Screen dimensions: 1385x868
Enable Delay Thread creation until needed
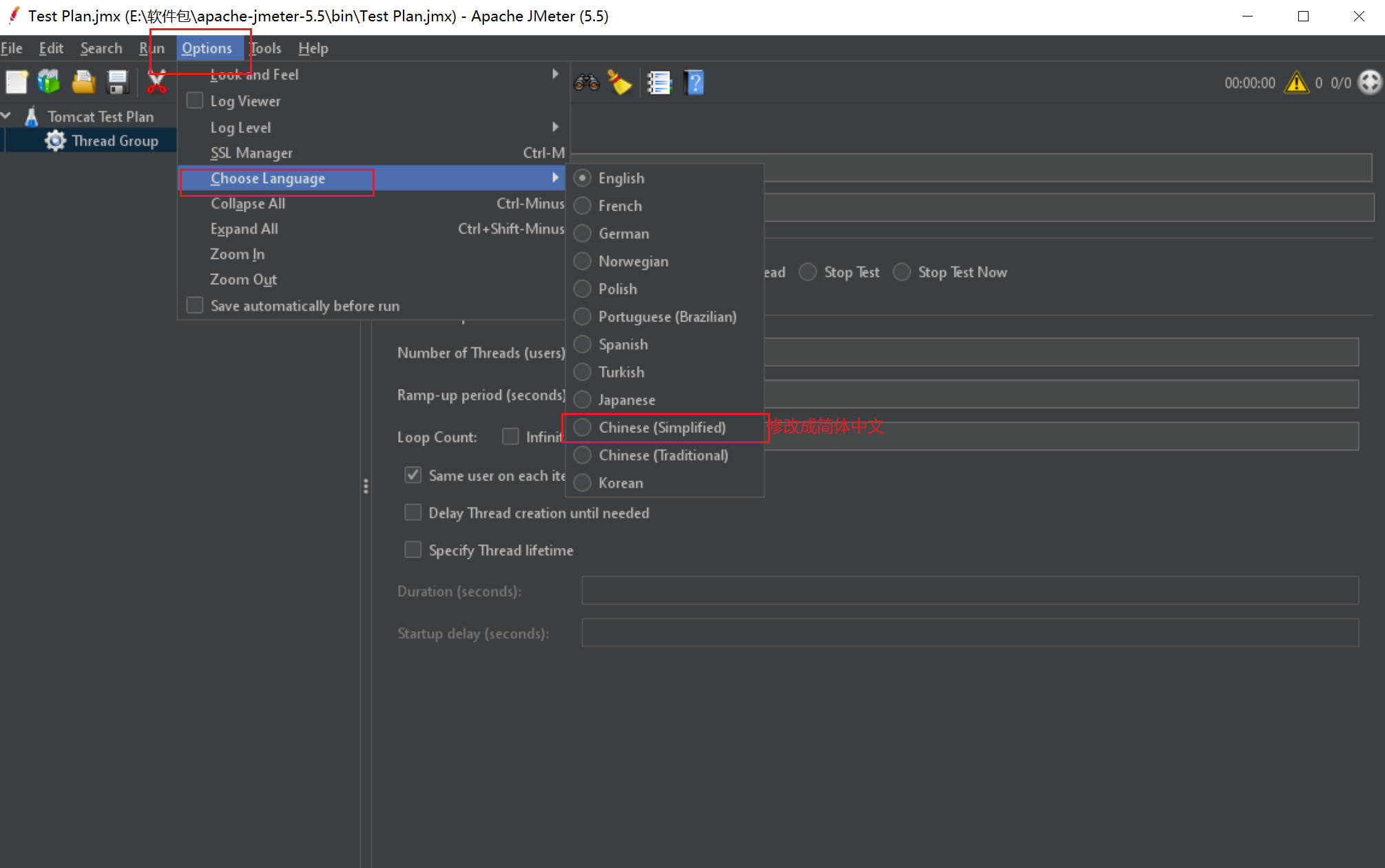[x=413, y=512]
